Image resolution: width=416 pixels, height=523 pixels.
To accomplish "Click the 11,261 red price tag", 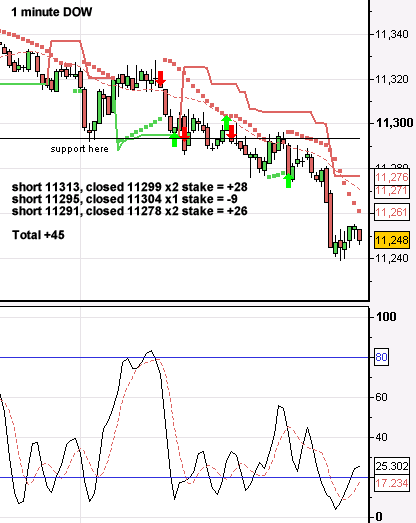I will point(392,212).
